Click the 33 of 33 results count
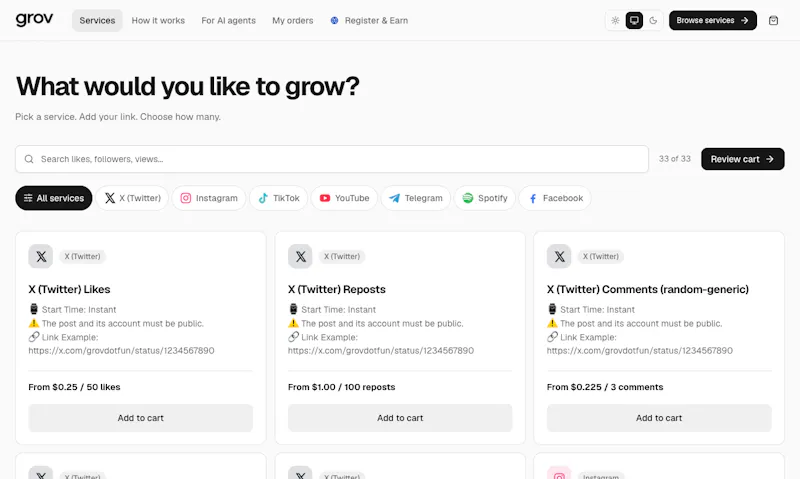 click(x=674, y=159)
